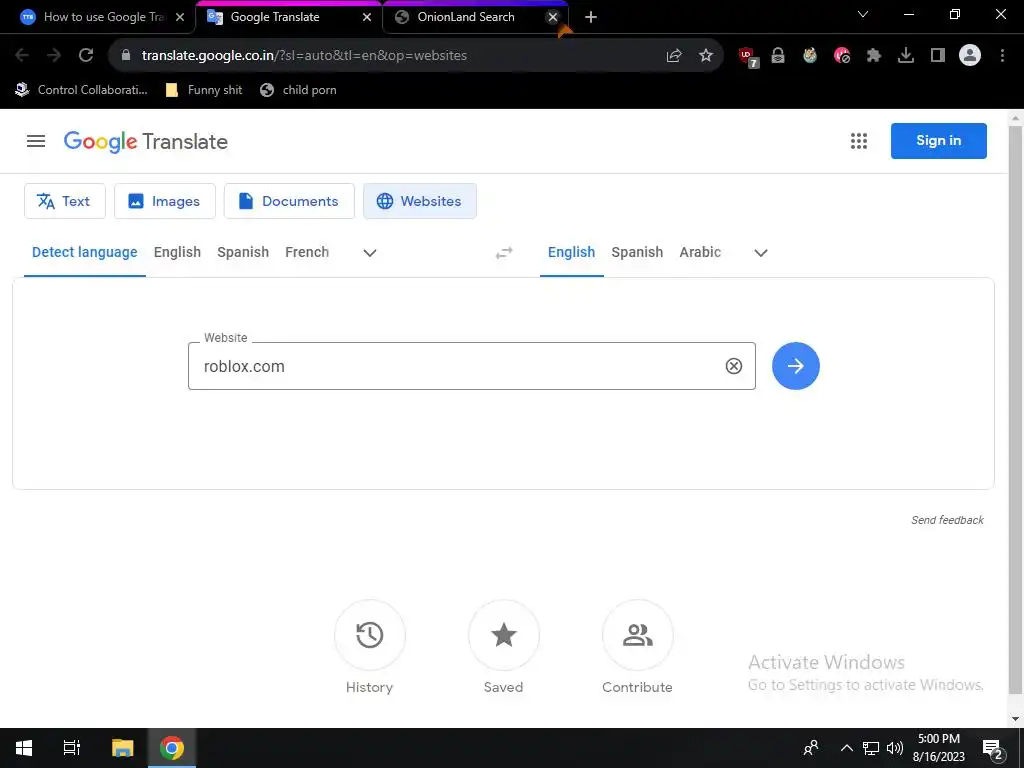The image size is (1024, 768).
Task: Go back to the previous page
Action: click(22, 56)
